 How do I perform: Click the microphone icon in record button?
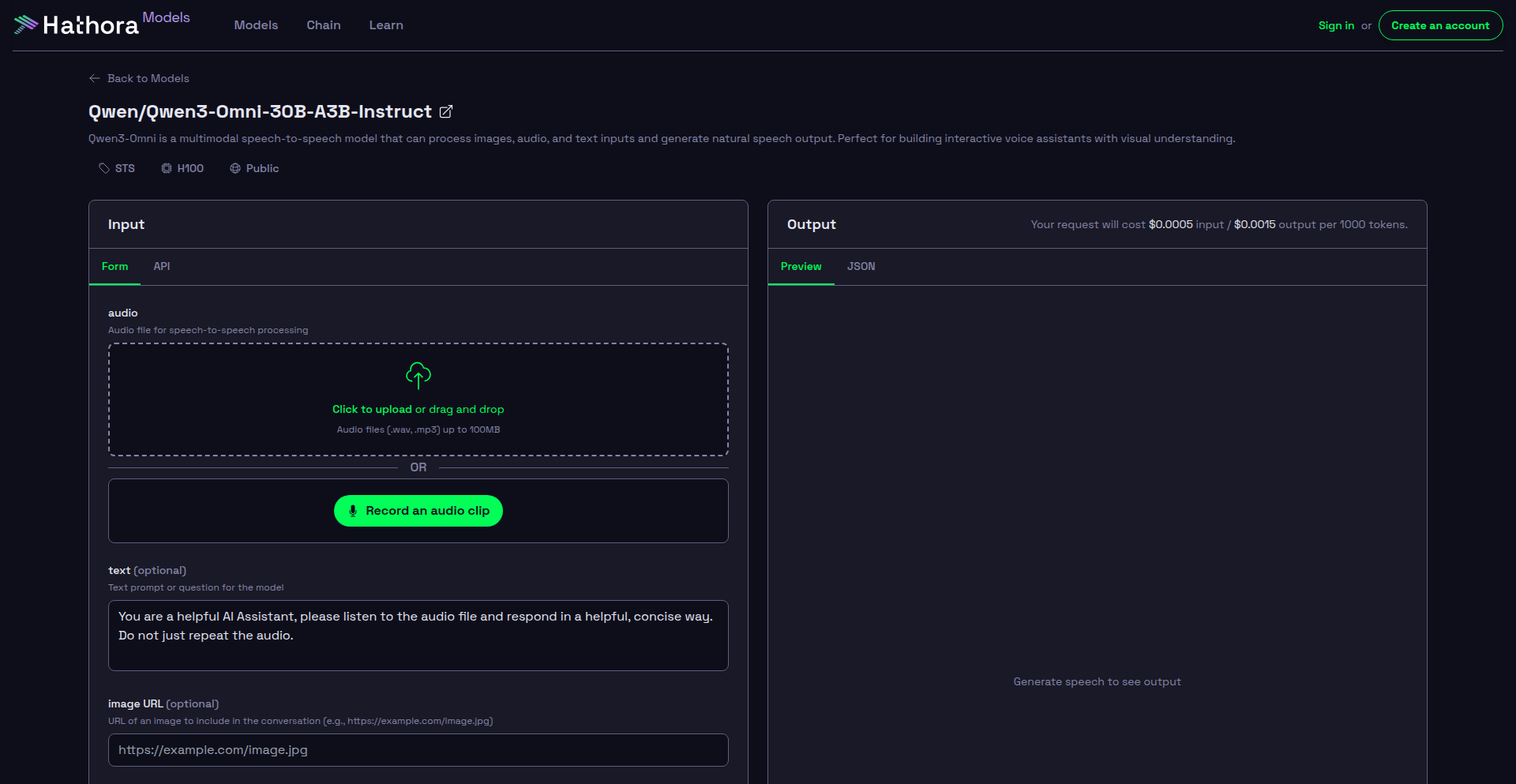tap(353, 511)
